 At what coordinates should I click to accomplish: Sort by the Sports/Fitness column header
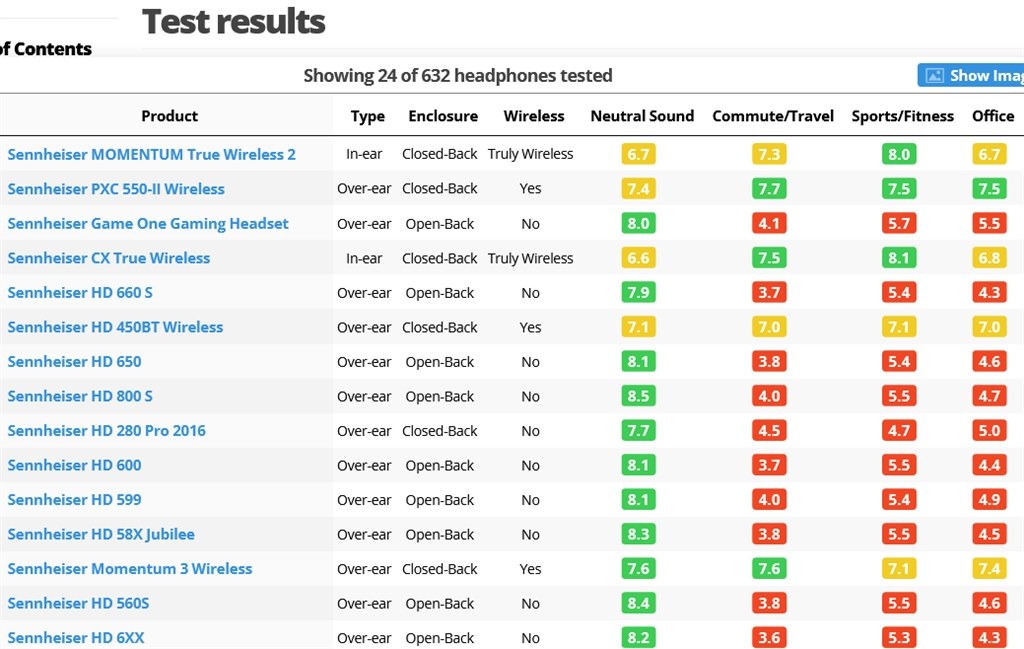tap(903, 116)
